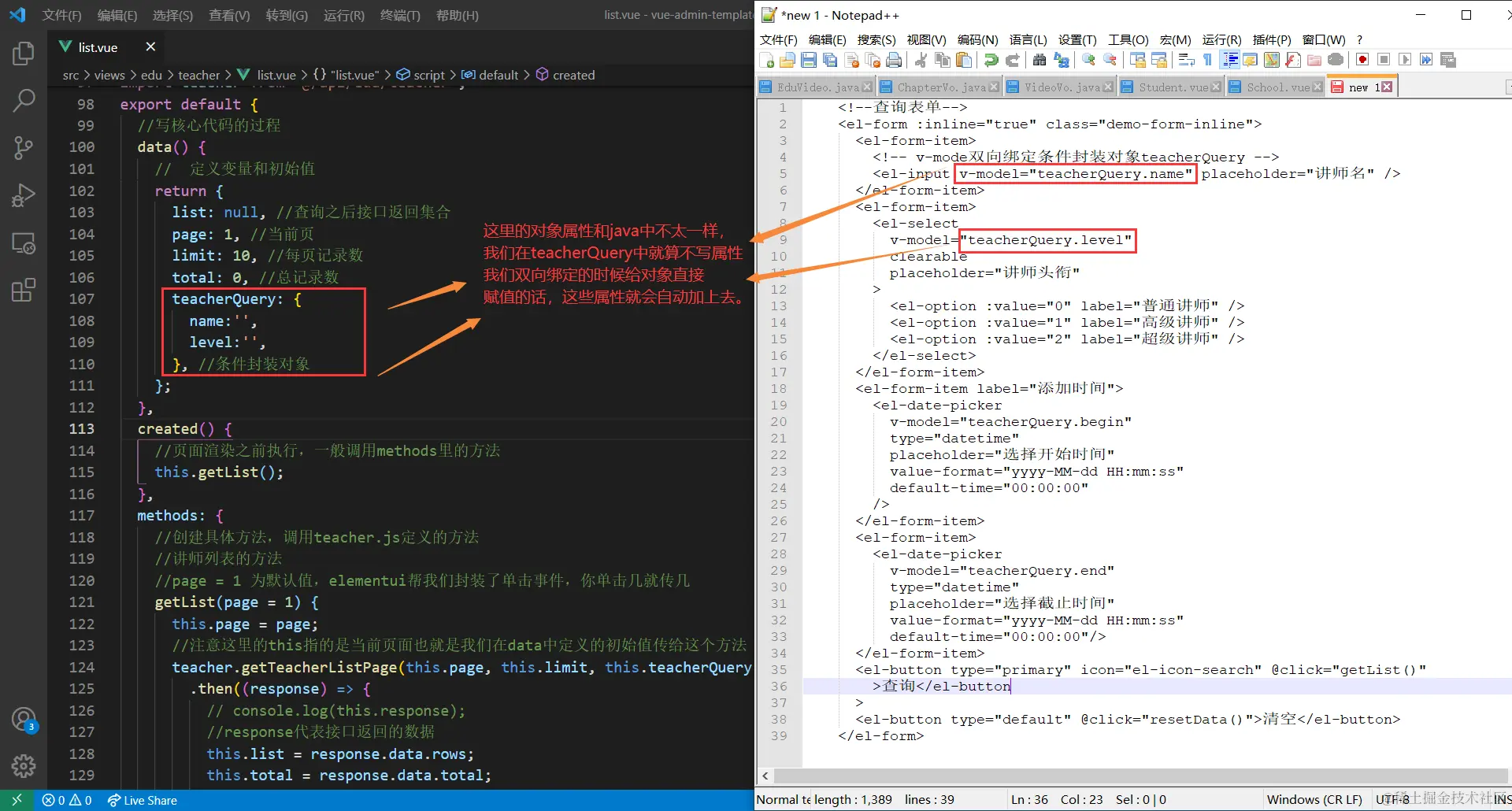Viewport: 1512px width, 811px height.
Task: Click 'UTF-8' encoding in Notepad++ status bar
Action: click(1392, 799)
